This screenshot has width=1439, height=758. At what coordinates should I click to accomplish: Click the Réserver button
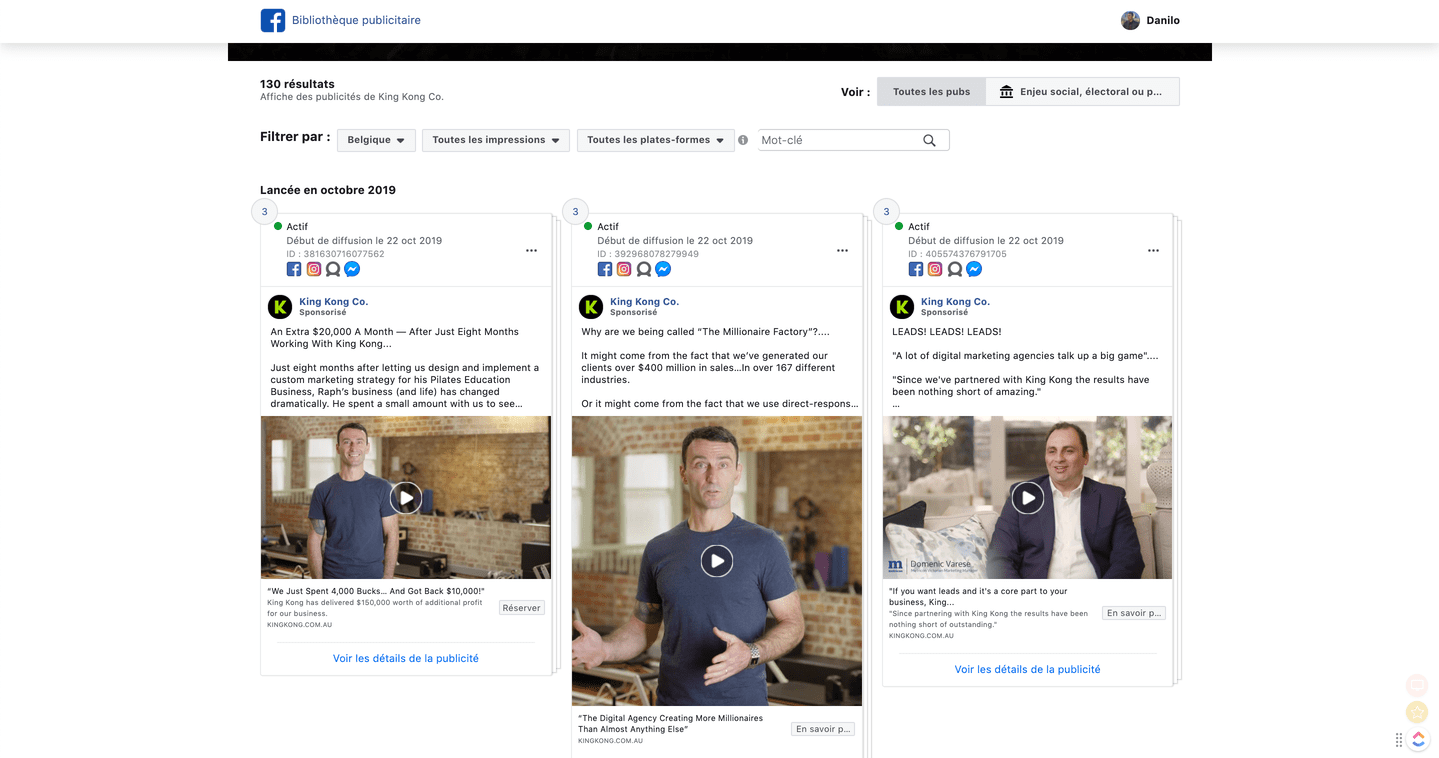click(522, 608)
